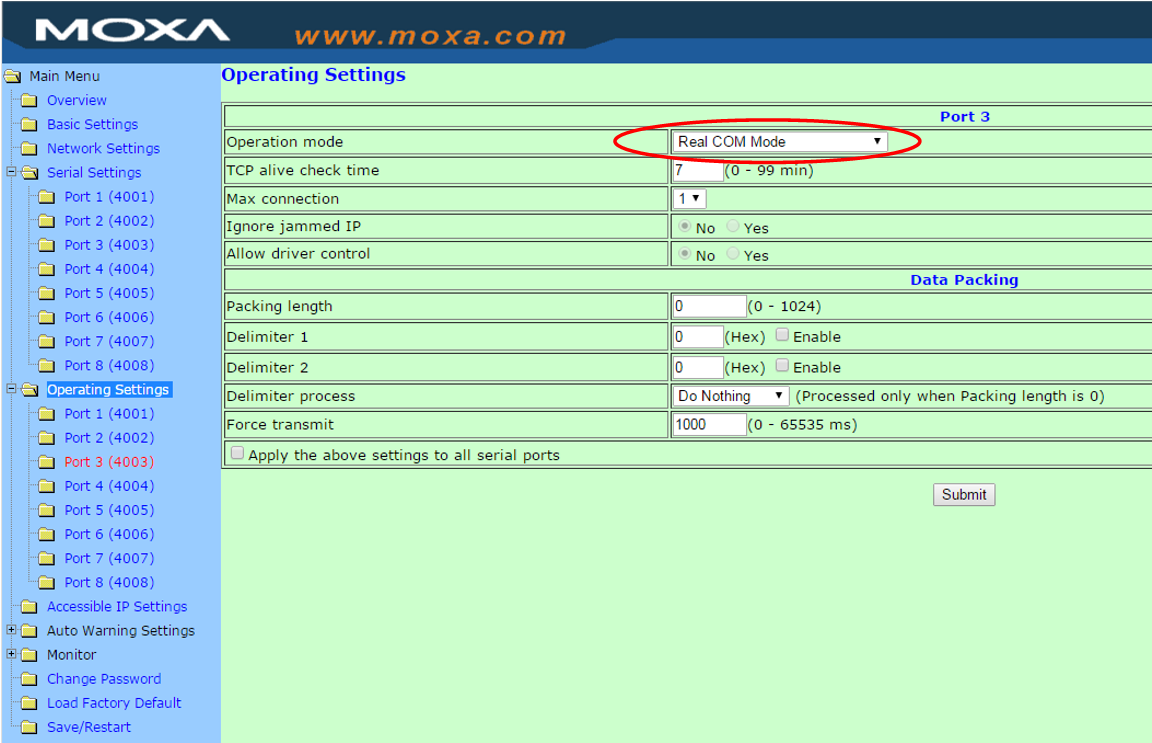Click the Auto Warning Settings folder icon
1152x743 pixels.
(x=29, y=631)
